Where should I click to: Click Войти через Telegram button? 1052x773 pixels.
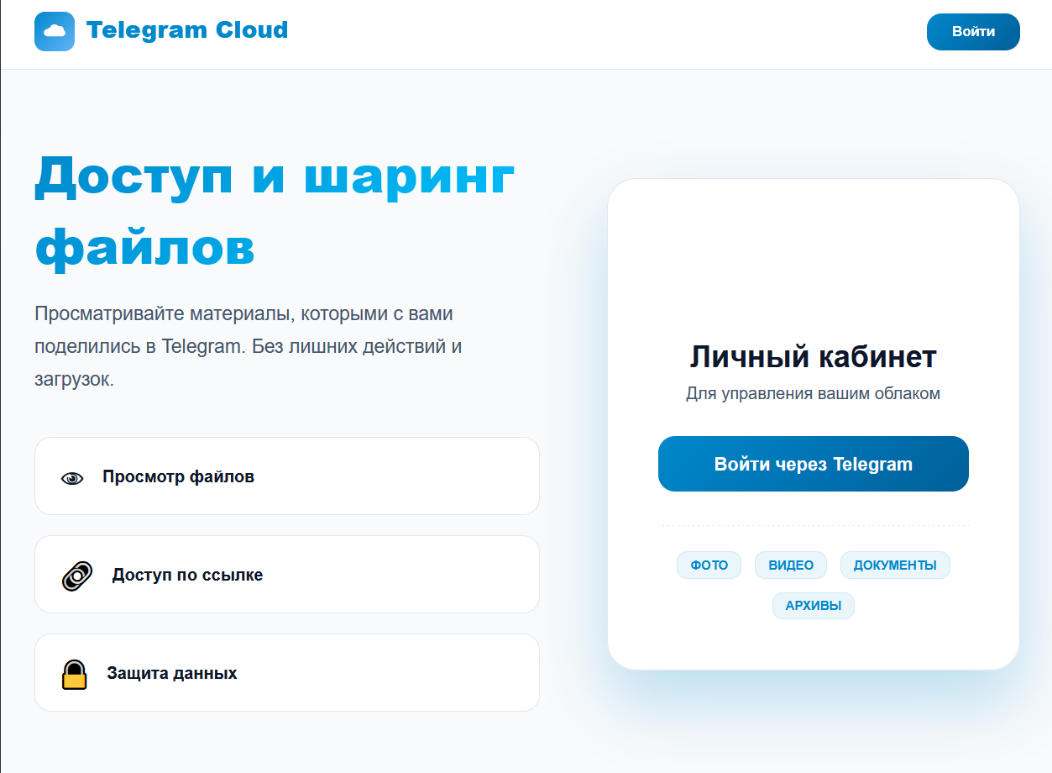click(813, 464)
